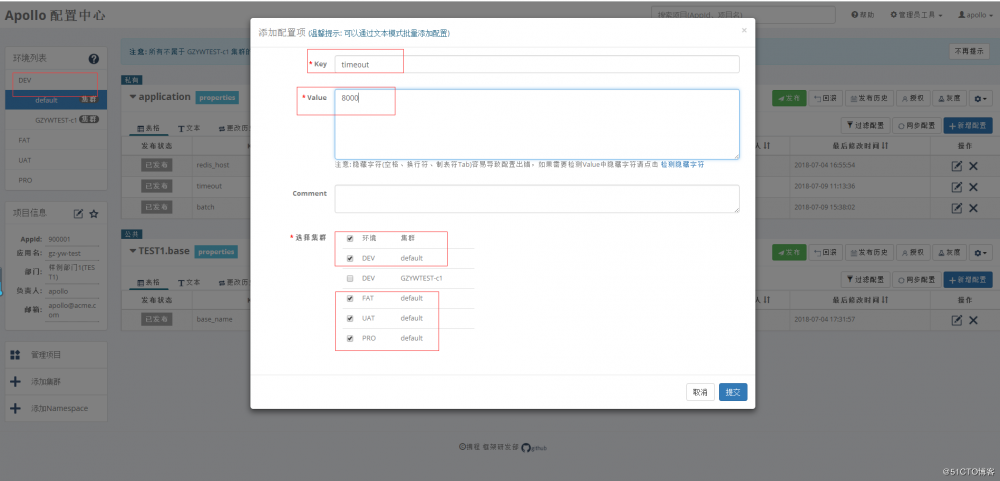Open the help icon beside 环境列表
1000x481 pixels.
tap(94, 59)
